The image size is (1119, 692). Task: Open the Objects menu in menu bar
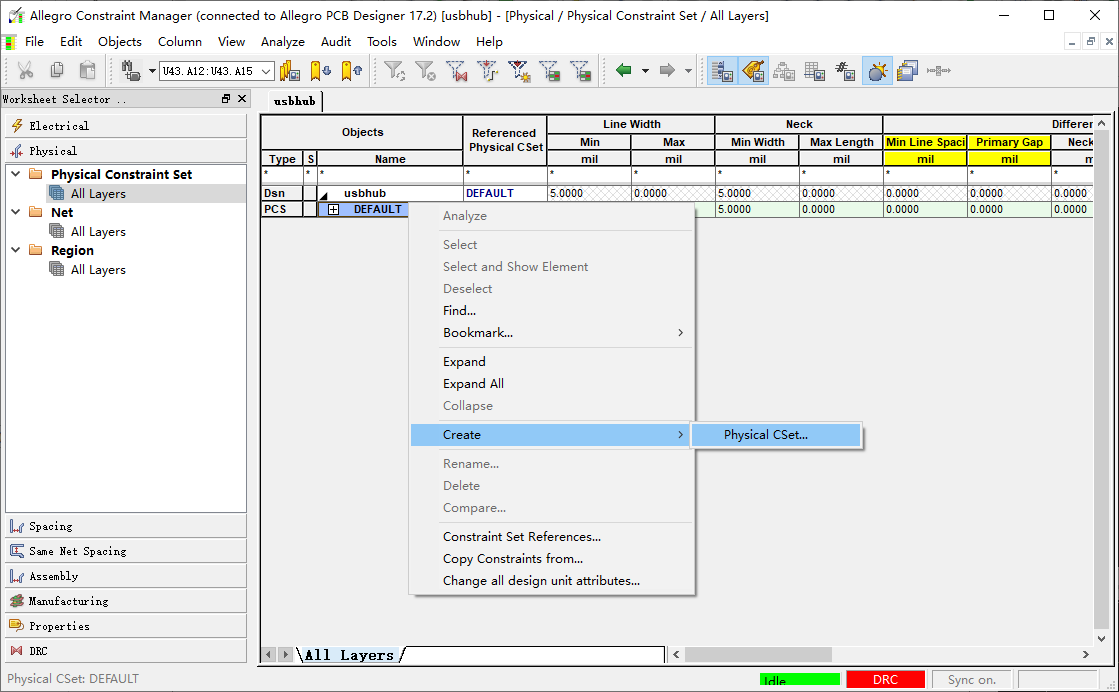tap(120, 42)
